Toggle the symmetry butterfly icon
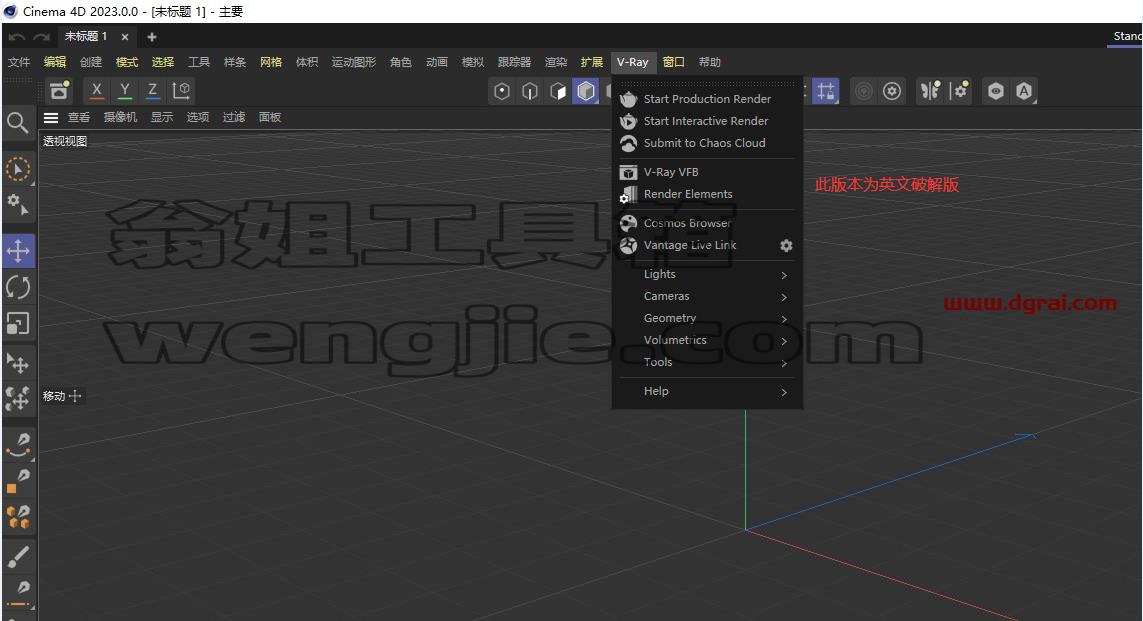 click(x=930, y=90)
